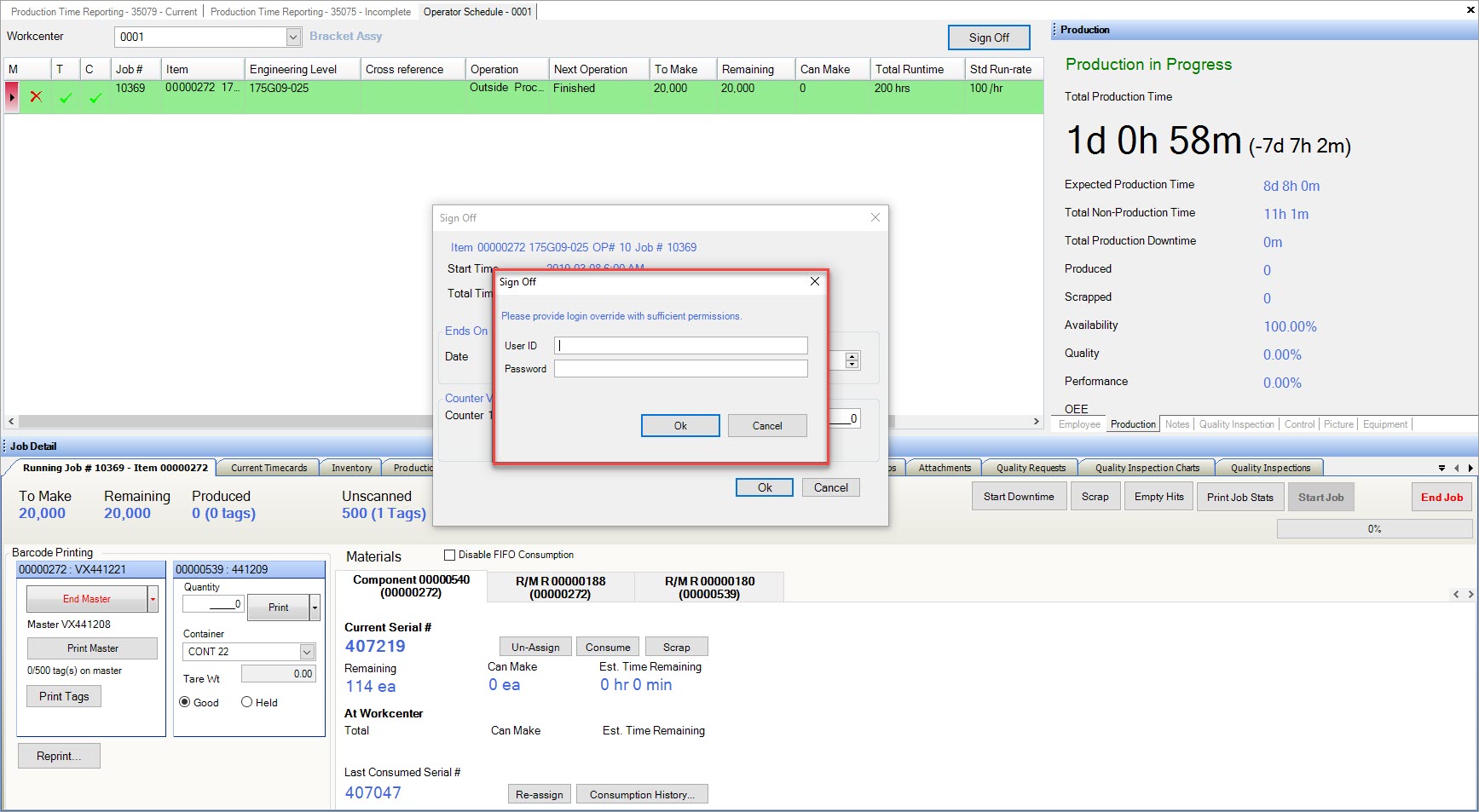The height and width of the screenshot is (812, 1479).
Task: Expand Print button dropdown arrow
Action: pyautogui.click(x=315, y=608)
